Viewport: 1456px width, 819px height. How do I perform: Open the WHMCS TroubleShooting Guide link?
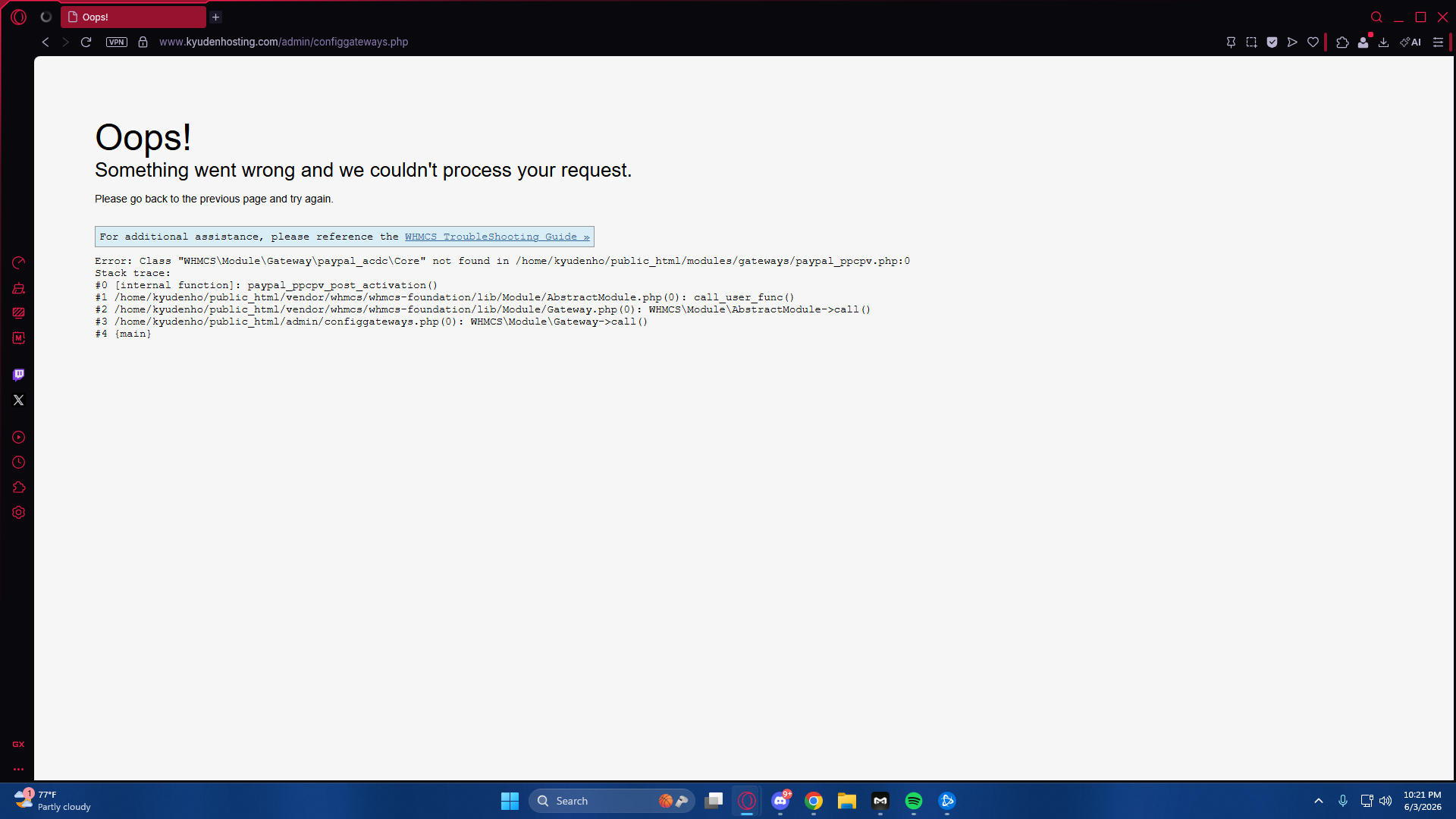[x=497, y=237]
